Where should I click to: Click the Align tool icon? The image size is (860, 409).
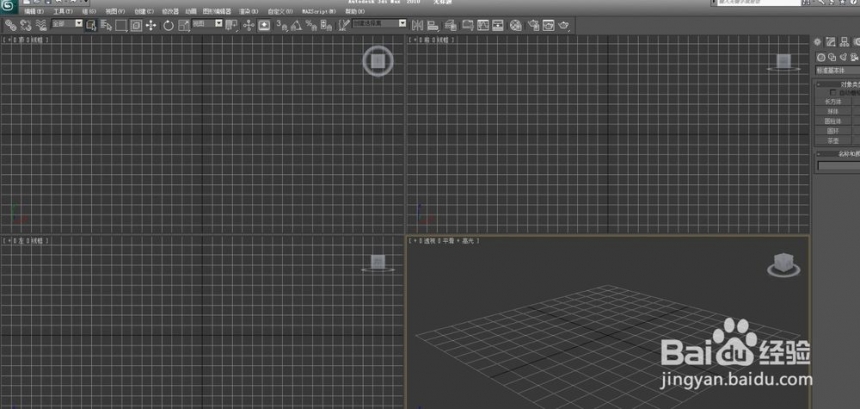(433, 25)
